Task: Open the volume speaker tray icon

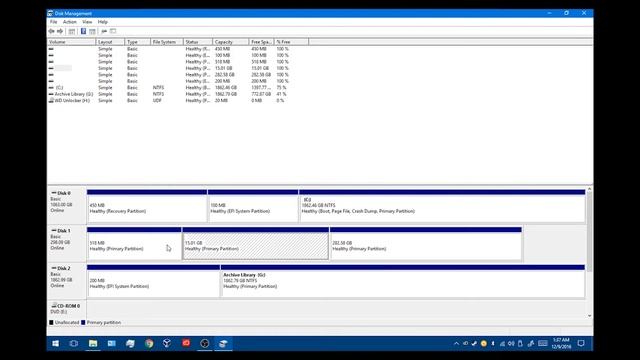Action: (x=511, y=344)
